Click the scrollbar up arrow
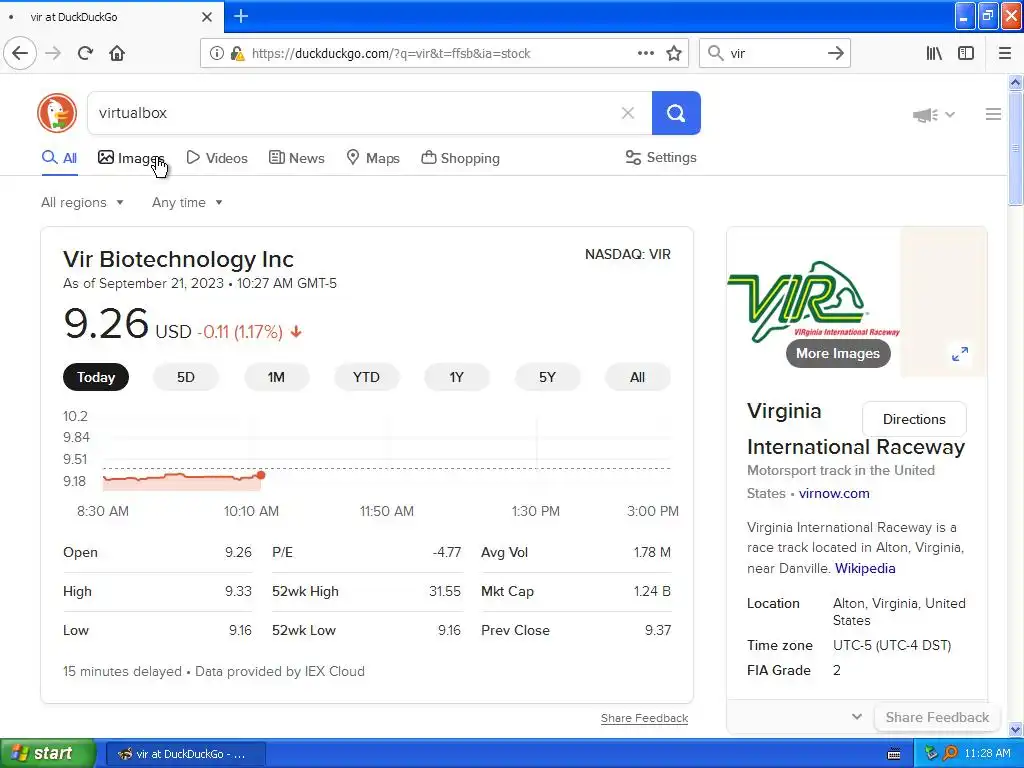 pyautogui.click(x=1016, y=82)
